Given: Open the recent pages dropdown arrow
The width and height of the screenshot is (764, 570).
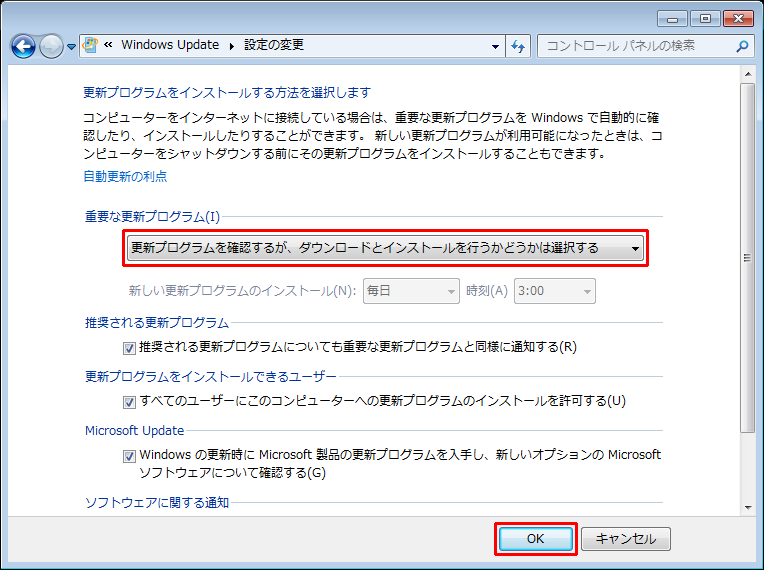Looking at the screenshot, I should tap(72, 47).
